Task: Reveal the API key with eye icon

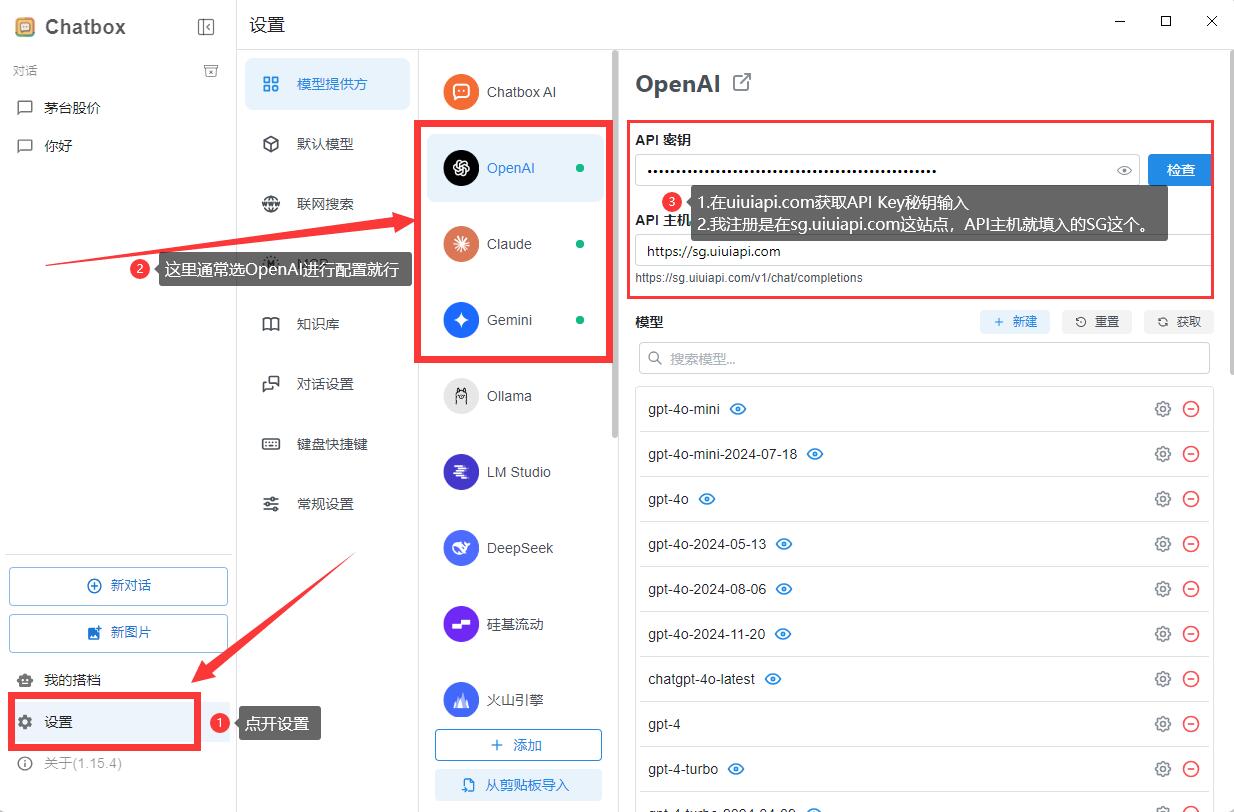Action: (x=1124, y=170)
